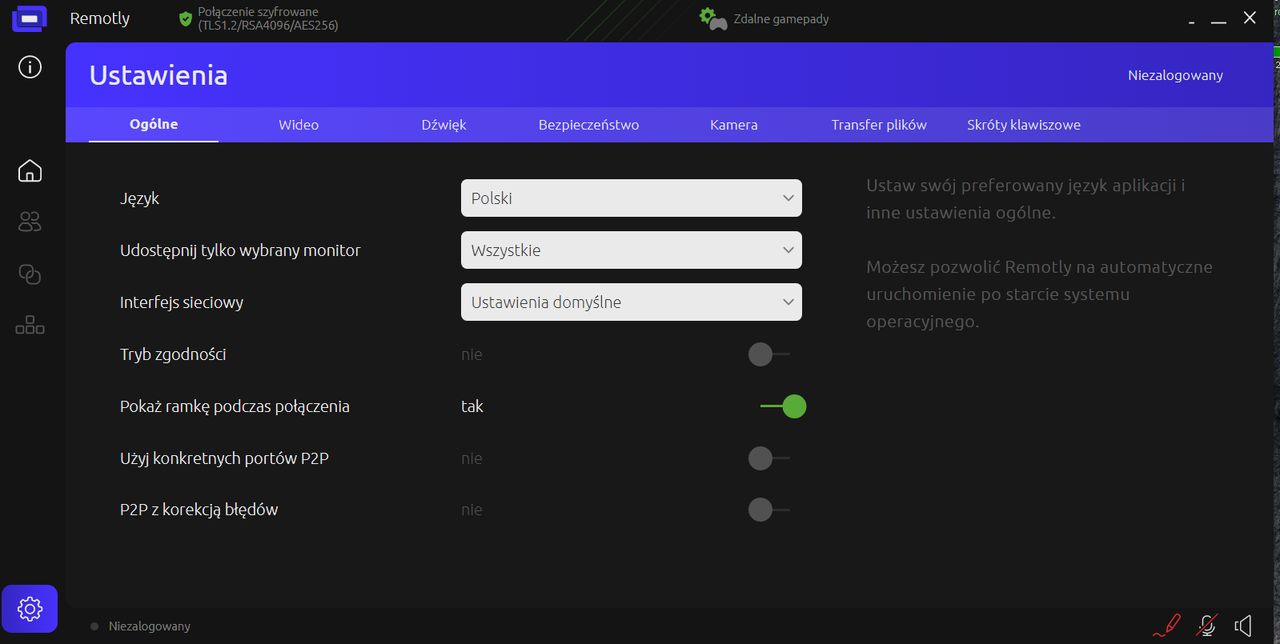Click the "tak" value text
Image resolution: width=1280 pixels, height=644 pixels.
(x=472, y=406)
